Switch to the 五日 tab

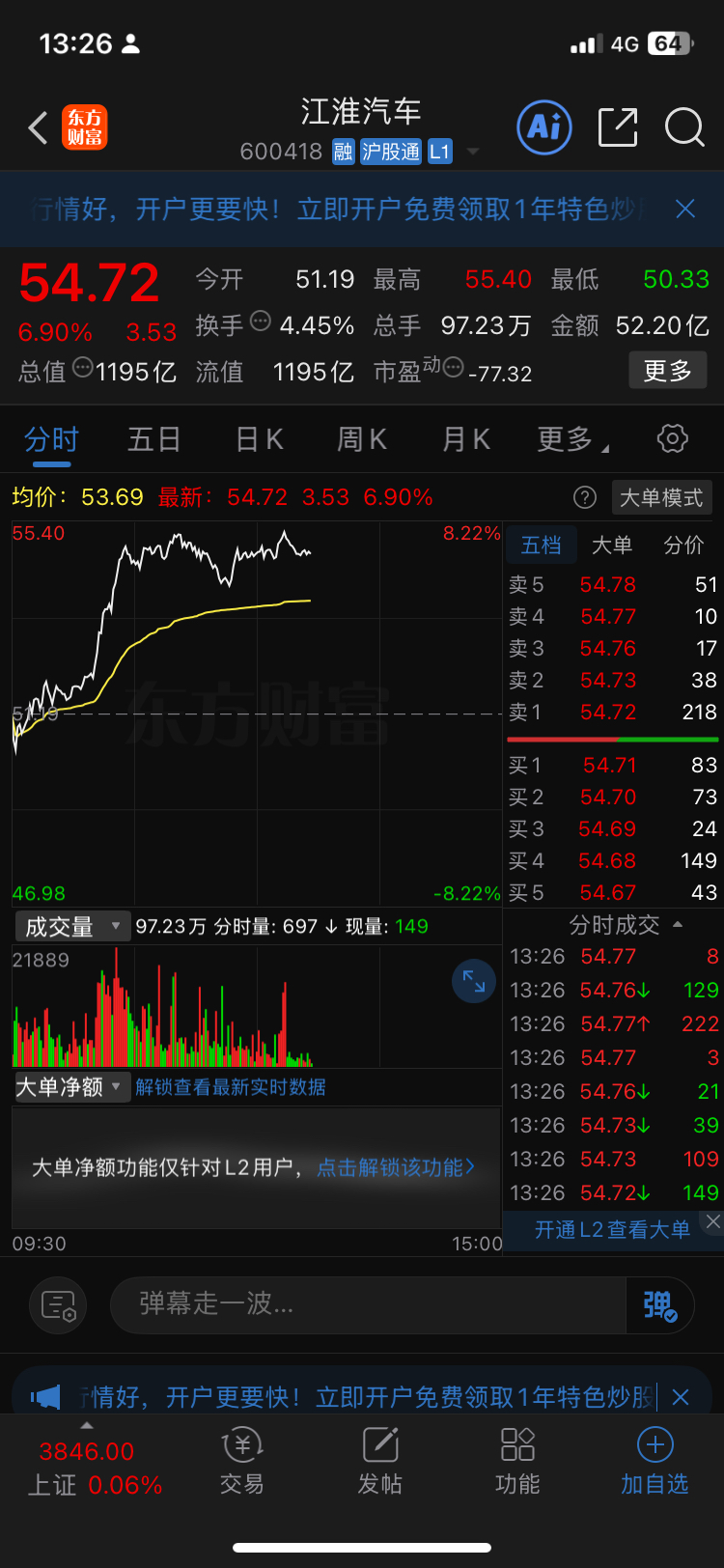point(154,439)
